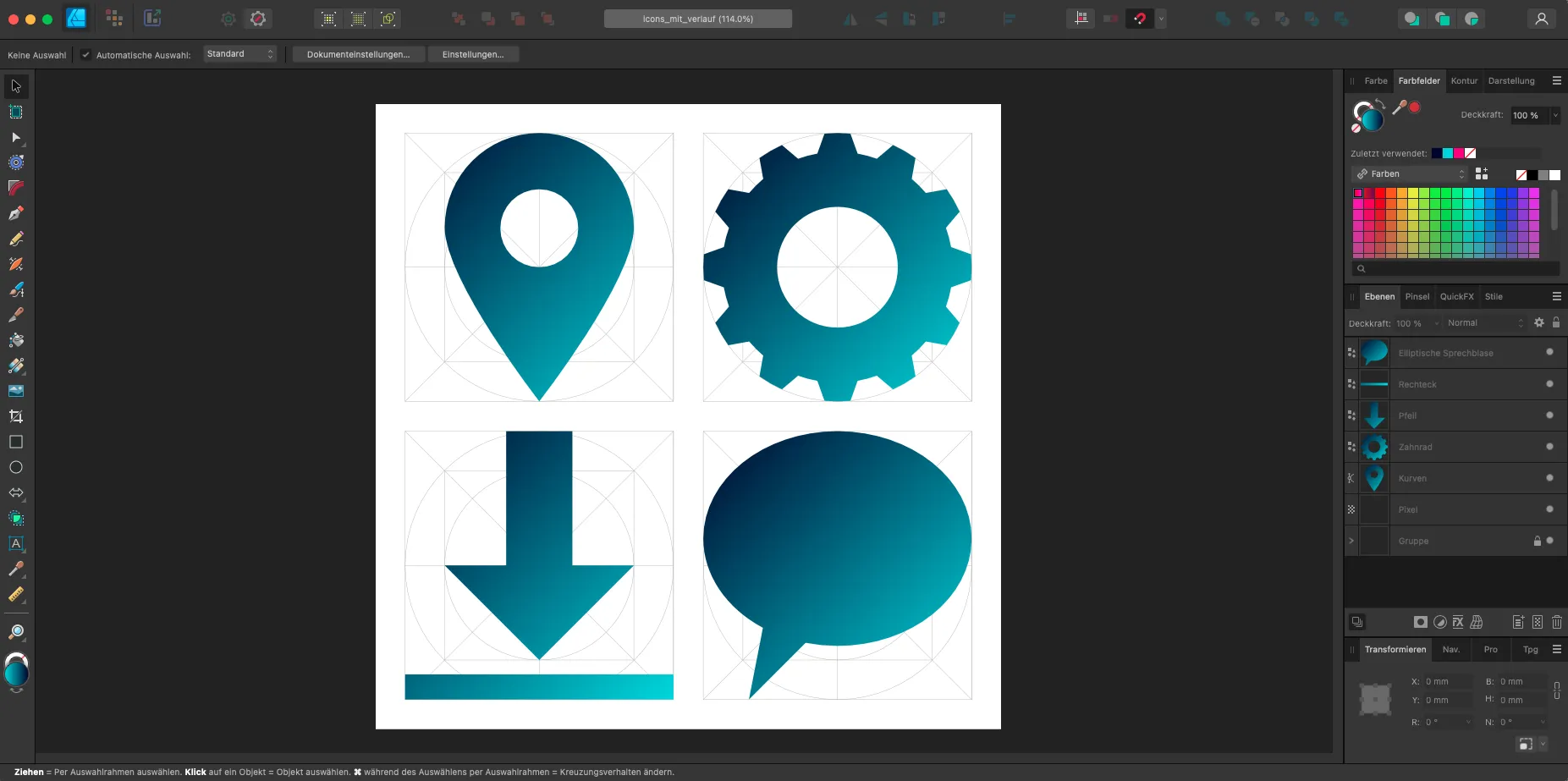Select the Node tool
The width and height of the screenshot is (1568, 781).
pos(16,137)
